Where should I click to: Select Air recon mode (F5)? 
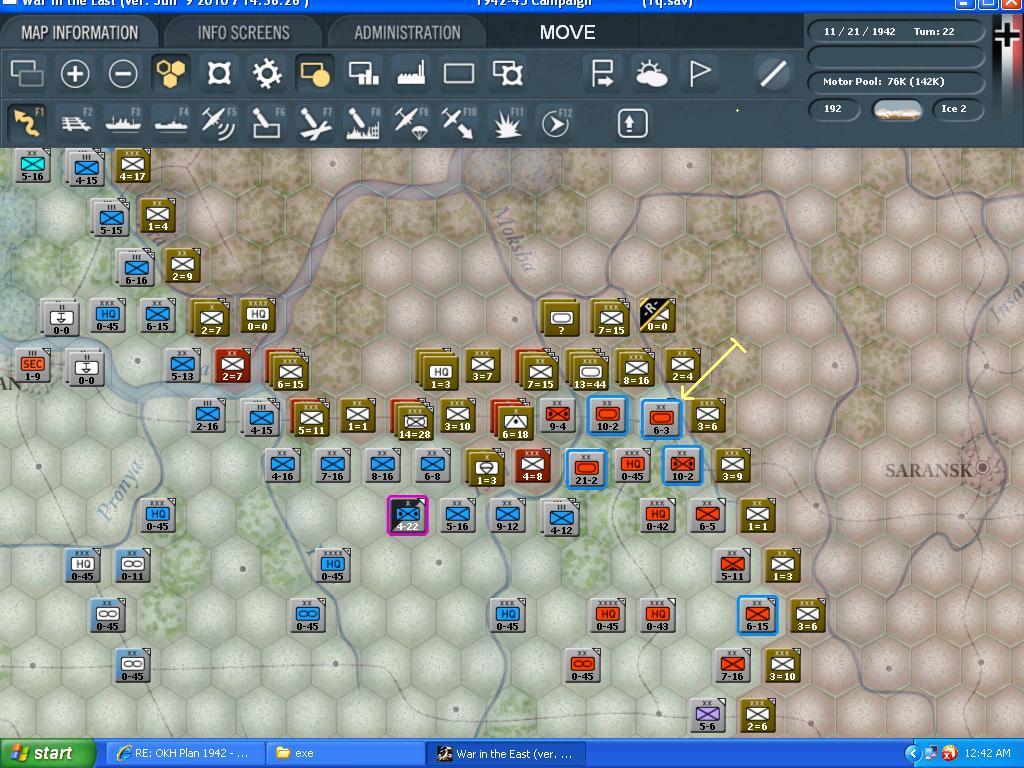[x=219, y=123]
